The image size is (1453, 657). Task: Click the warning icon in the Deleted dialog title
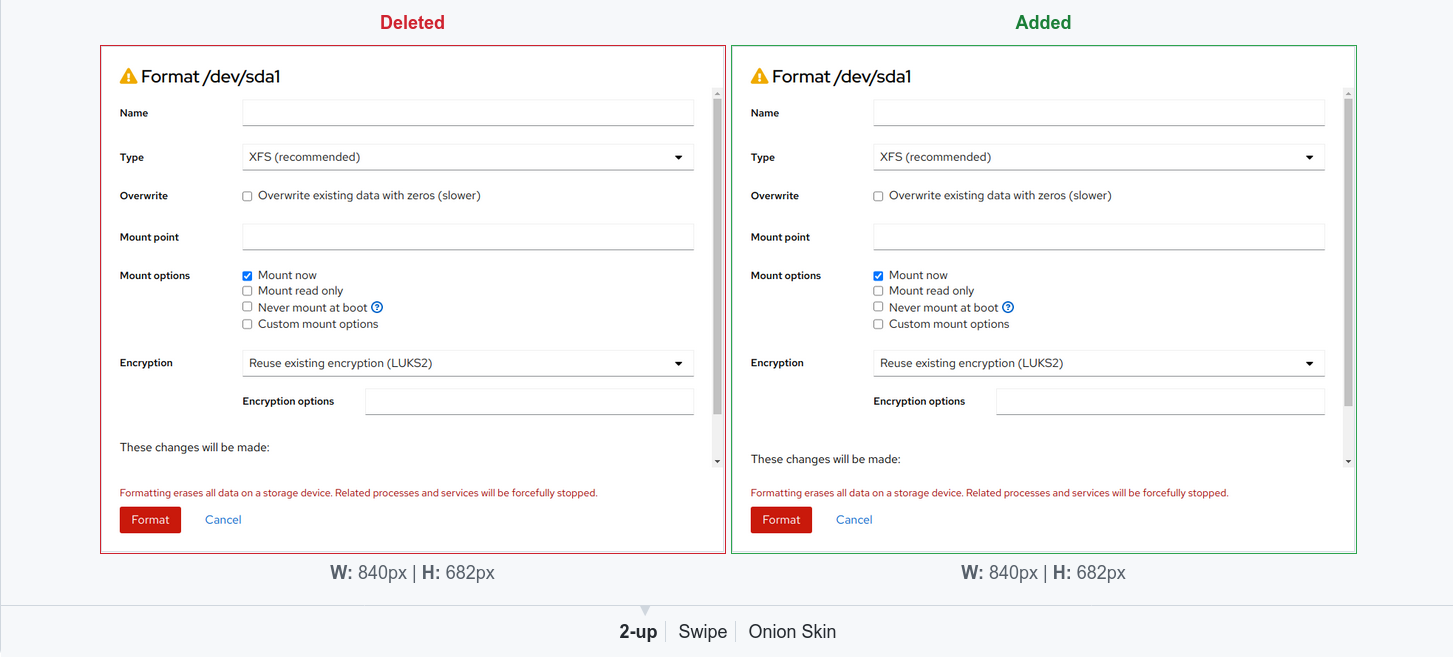[128, 76]
